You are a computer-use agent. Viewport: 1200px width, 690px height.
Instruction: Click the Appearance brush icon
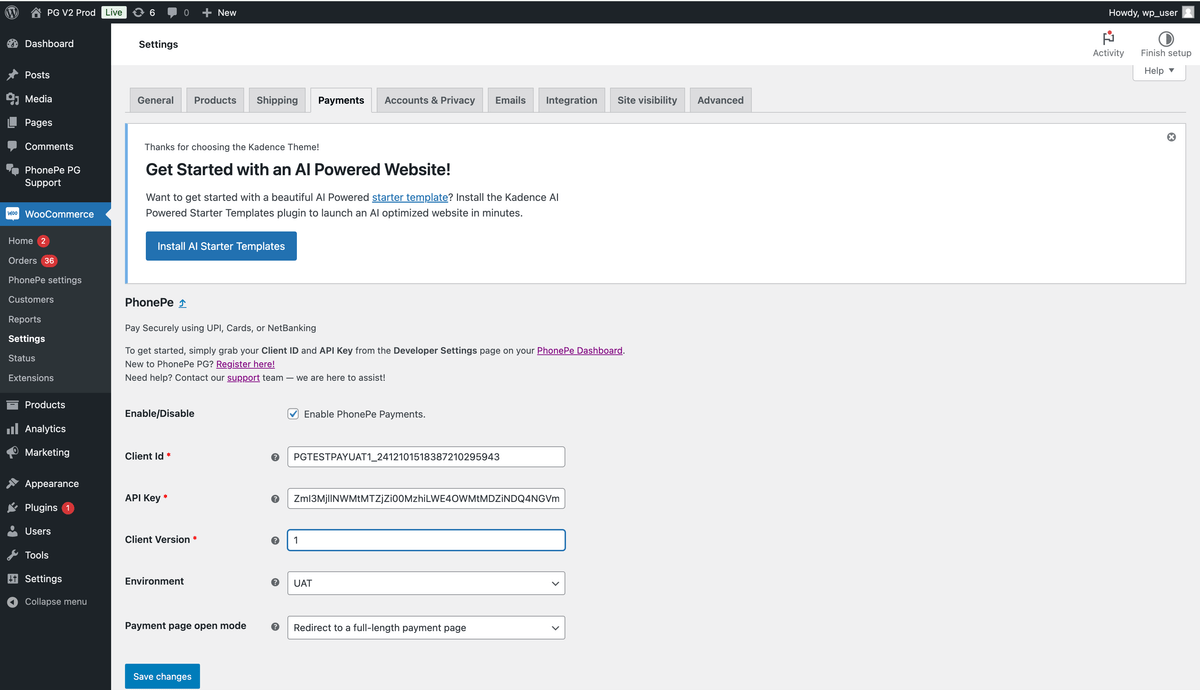[x=13, y=484]
